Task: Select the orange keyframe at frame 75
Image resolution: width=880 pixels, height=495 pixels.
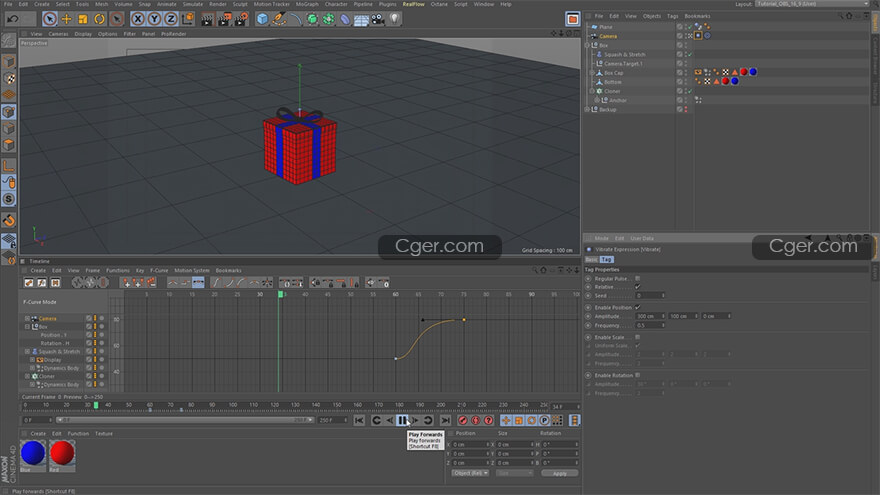Action: 464,320
